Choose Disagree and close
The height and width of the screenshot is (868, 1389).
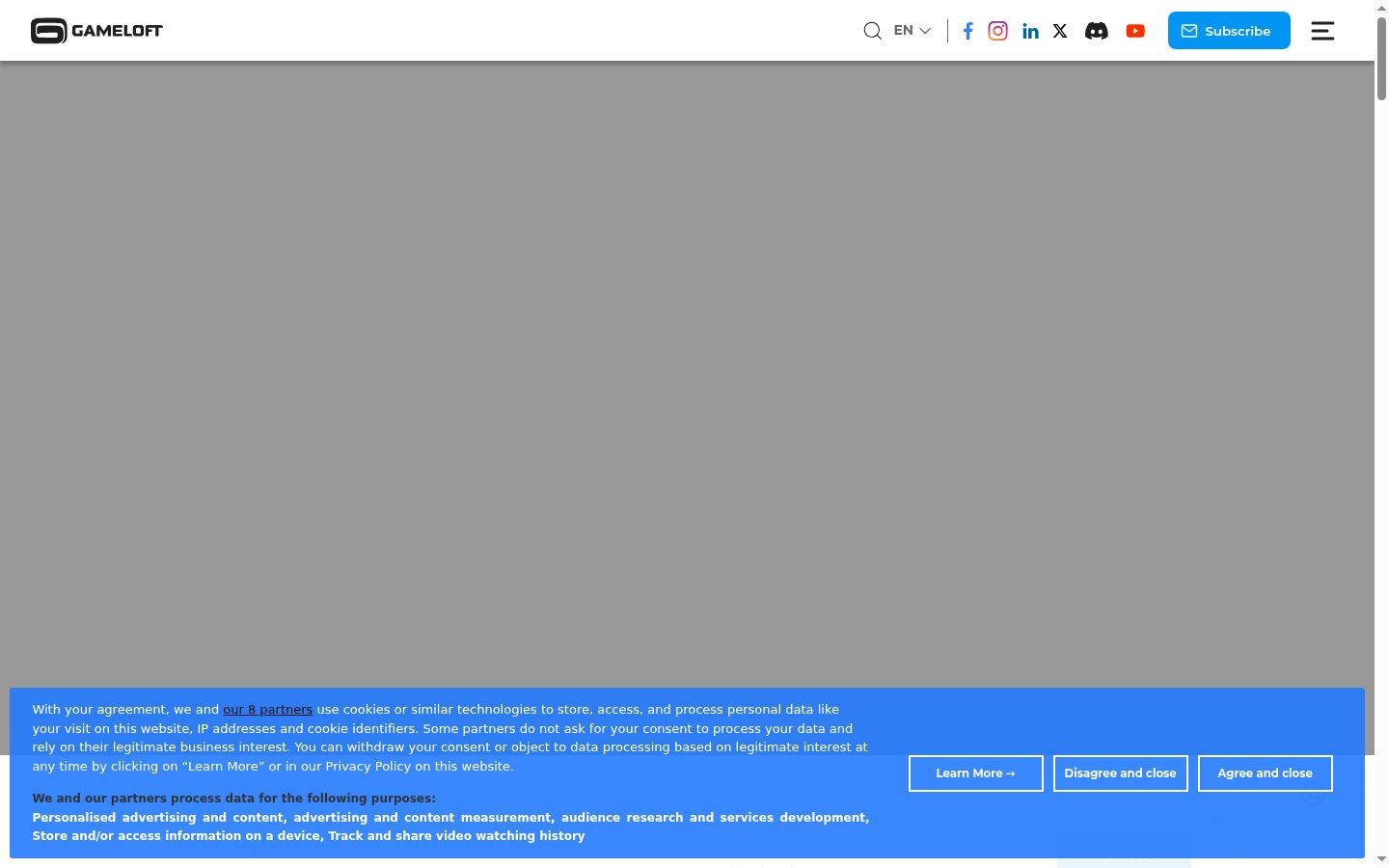pos(1121,773)
